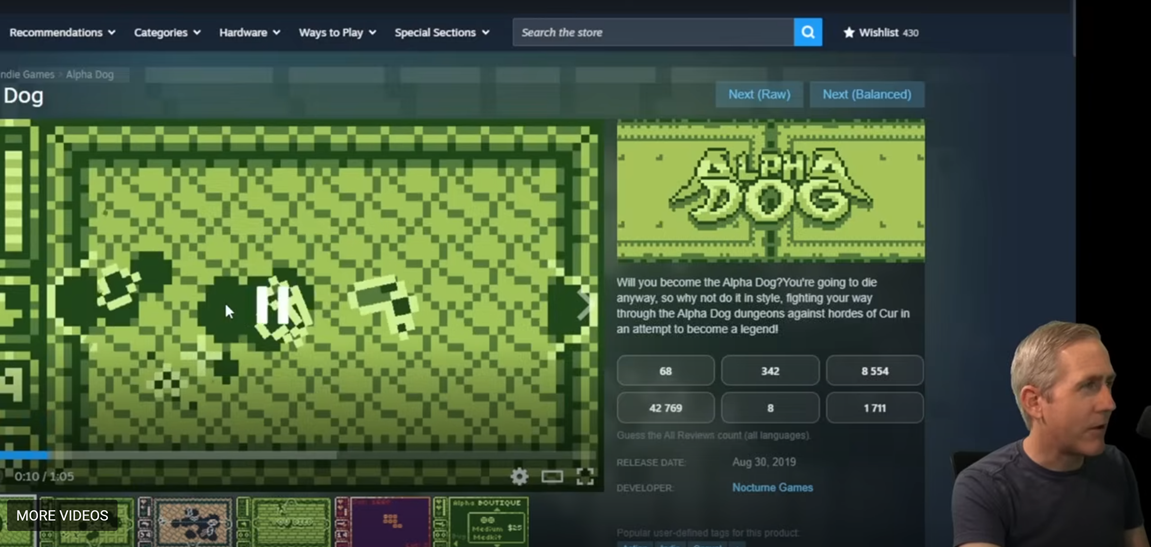Select the 8 554 answer button
The image size is (1151, 547).
pyautogui.click(x=874, y=371)
